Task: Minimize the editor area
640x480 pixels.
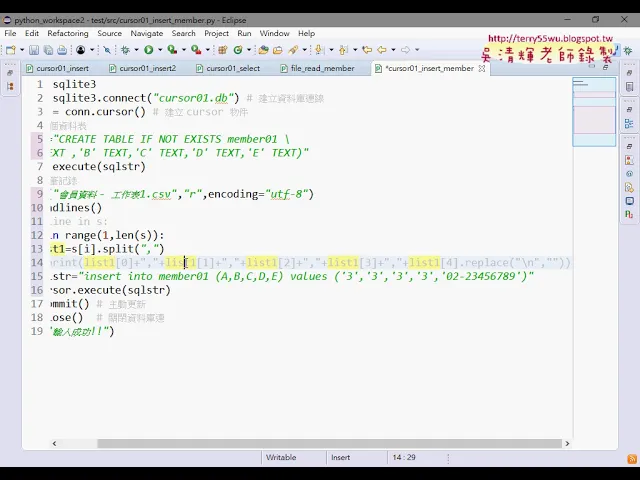Action: tap(592, 67)
